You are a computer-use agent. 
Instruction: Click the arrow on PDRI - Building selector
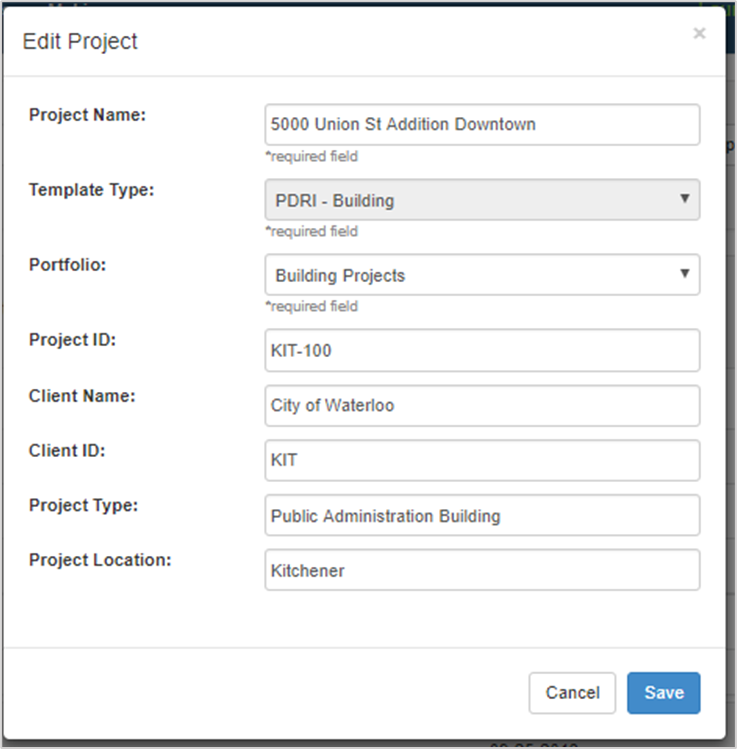[685, 199]
